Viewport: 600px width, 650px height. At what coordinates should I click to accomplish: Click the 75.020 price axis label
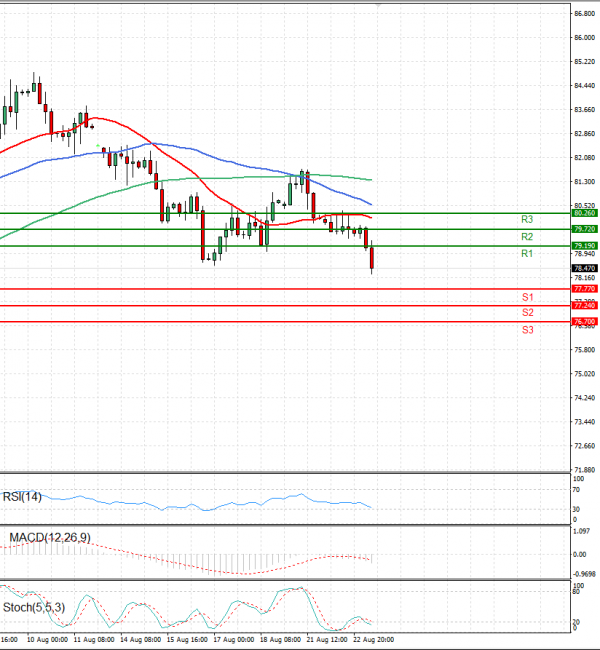pyautogui.click(x=584, y=374)
